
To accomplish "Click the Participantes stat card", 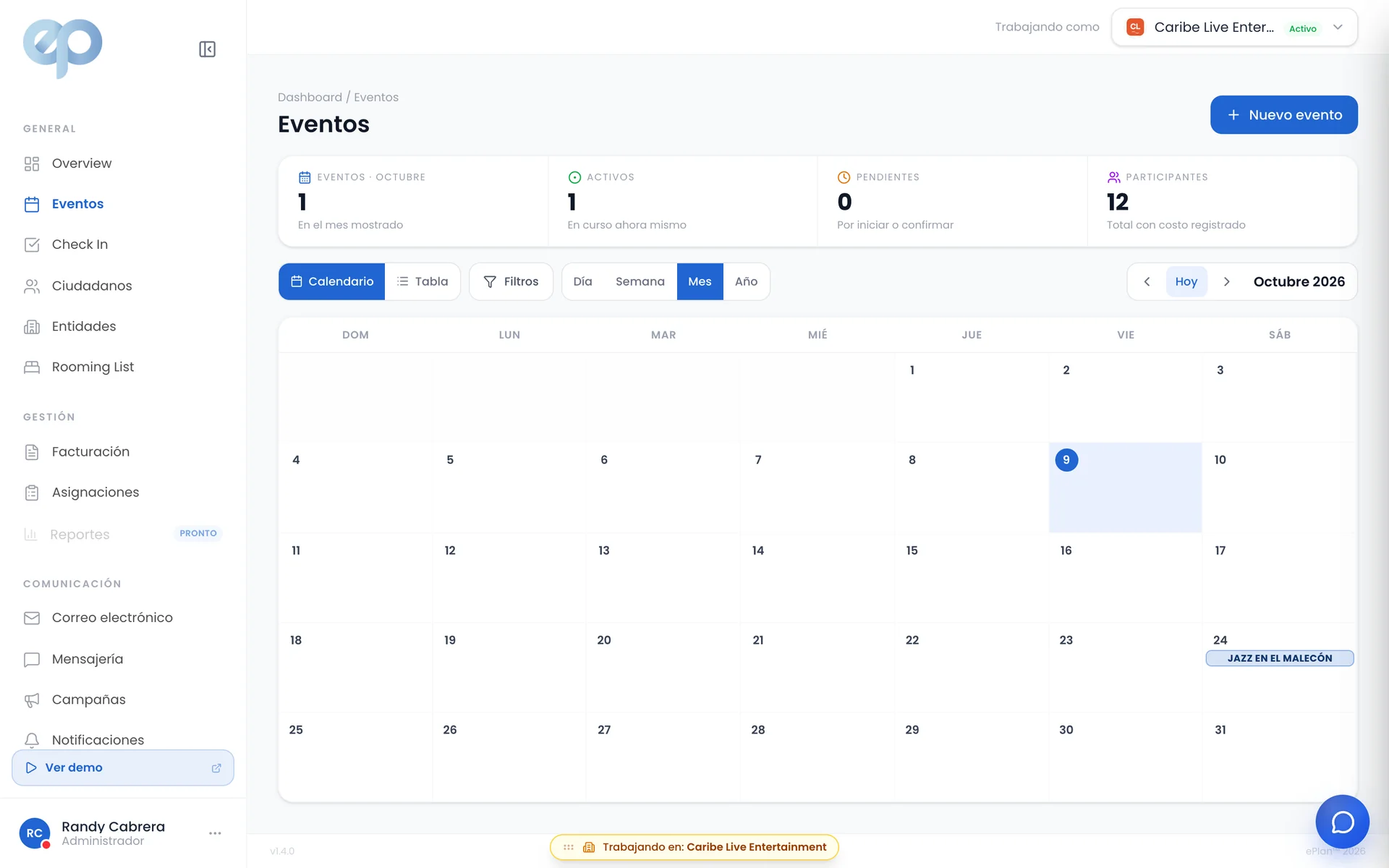I will pyautogui.click(x=1223, y=202).
